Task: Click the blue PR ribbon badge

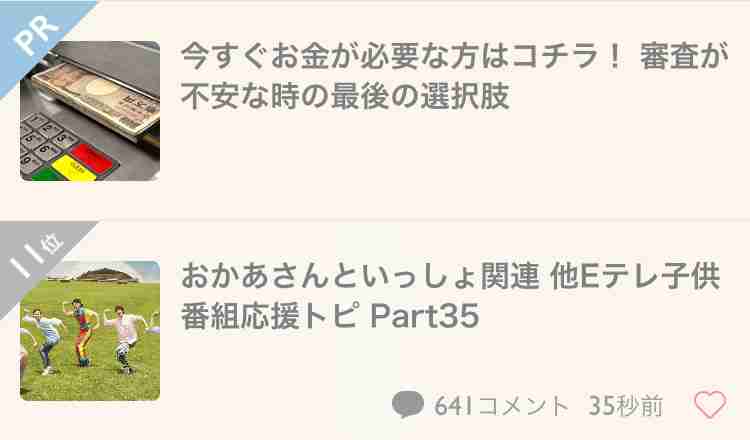Action: [36, 36]
